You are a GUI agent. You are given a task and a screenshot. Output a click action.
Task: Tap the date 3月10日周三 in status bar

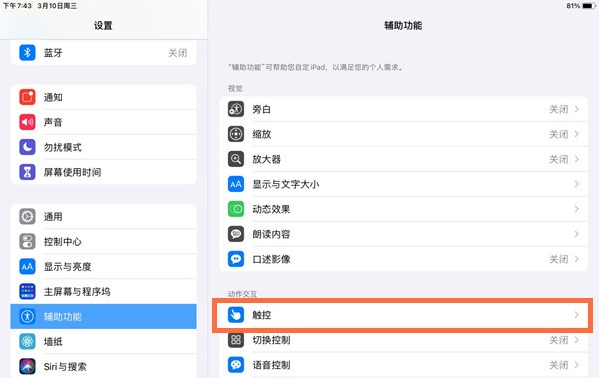click(57, 6)
